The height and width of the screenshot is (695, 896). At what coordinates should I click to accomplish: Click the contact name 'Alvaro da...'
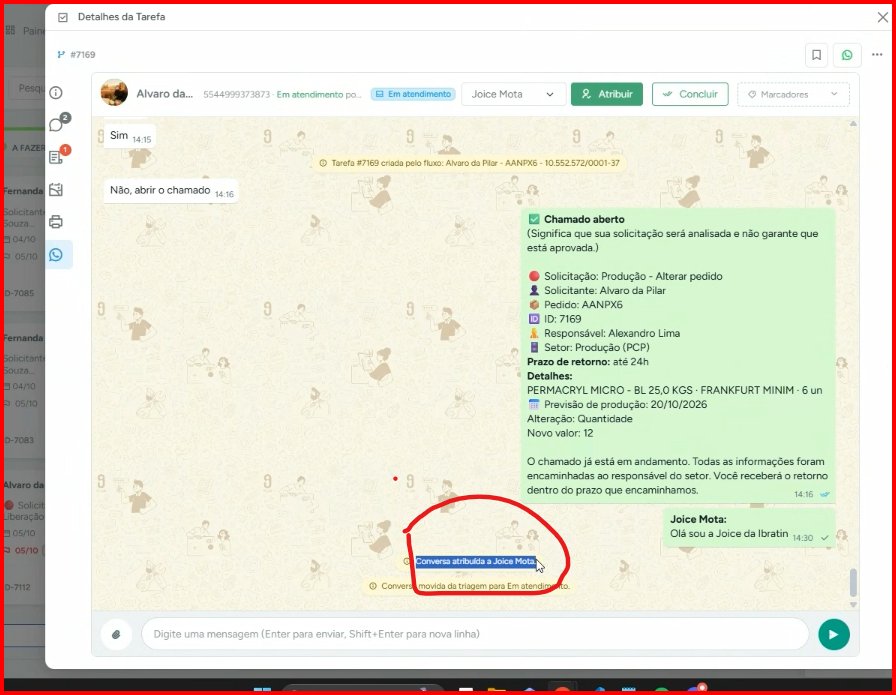pos(165,94)
